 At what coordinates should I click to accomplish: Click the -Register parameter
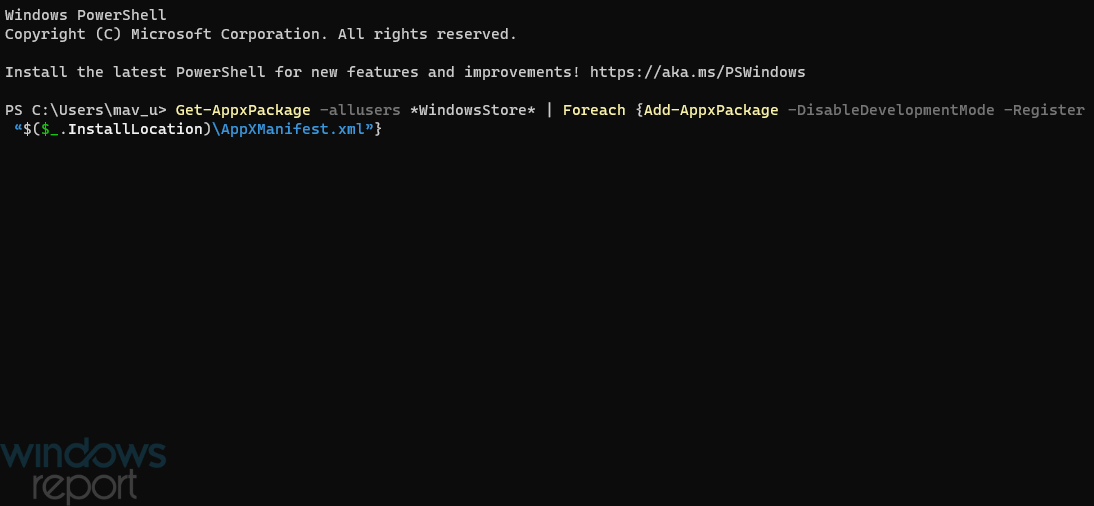pos(1044,110)
